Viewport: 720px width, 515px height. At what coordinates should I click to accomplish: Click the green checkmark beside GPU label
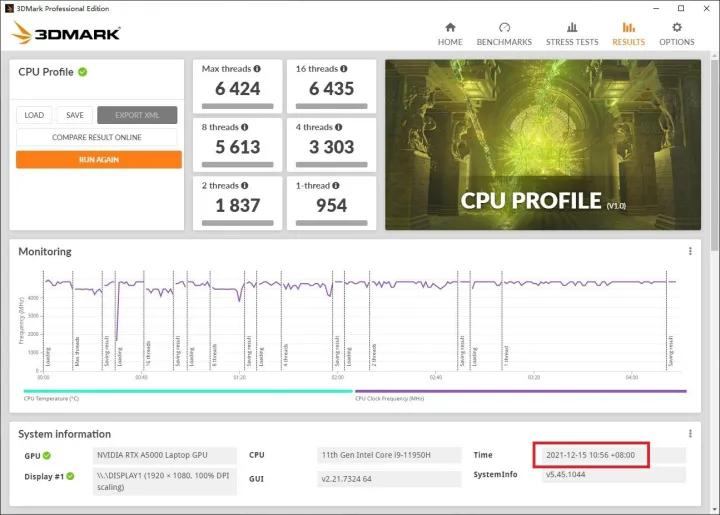[47, 455]
